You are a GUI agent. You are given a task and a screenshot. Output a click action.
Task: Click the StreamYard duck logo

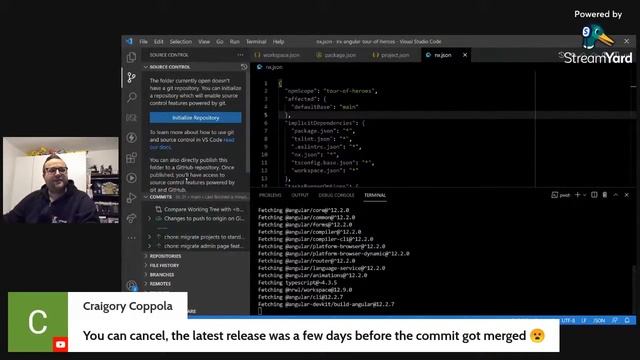tap(598, 37)
